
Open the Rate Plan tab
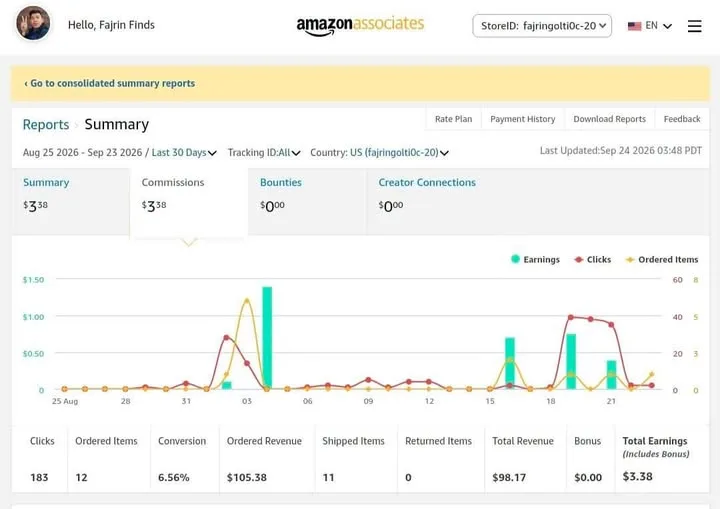pyautogui.click(x=453, y=119)
